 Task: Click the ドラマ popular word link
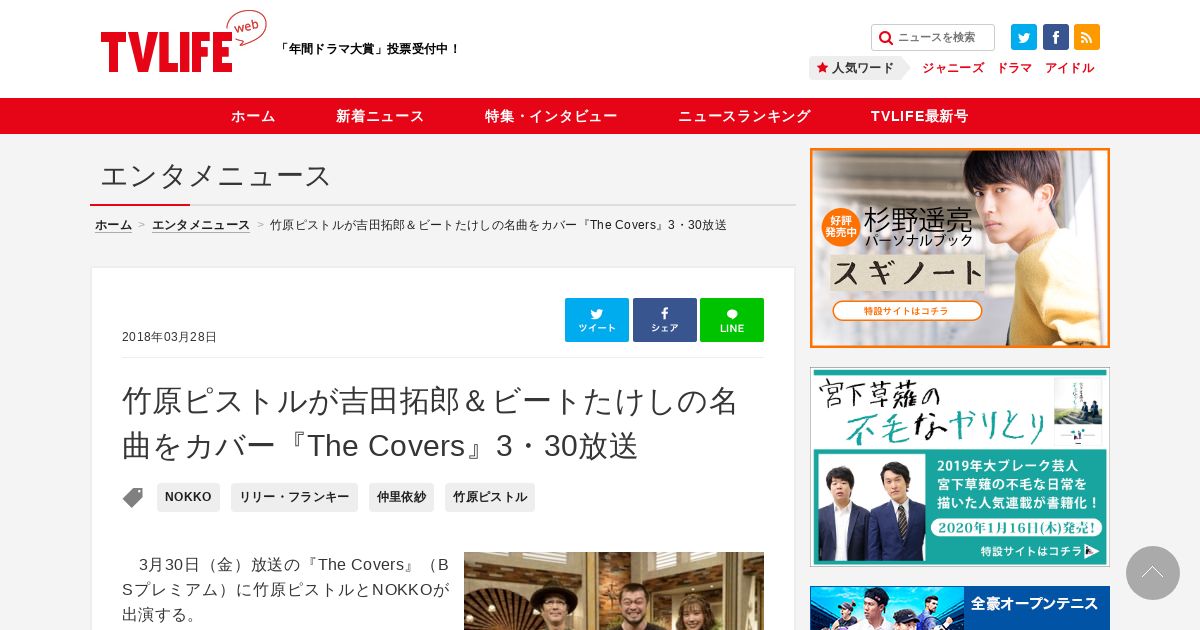[1014, 68]
